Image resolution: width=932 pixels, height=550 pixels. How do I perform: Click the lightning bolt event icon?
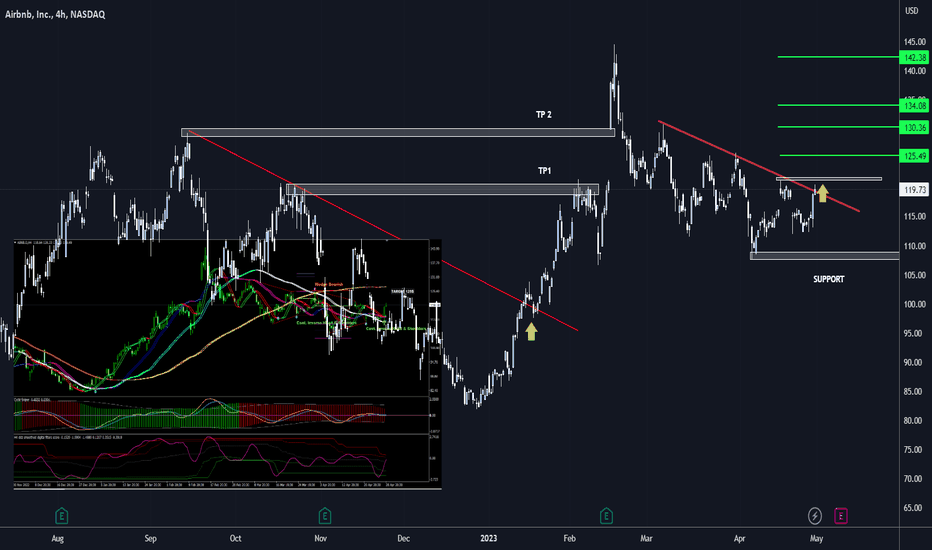[x=815, y=516]
